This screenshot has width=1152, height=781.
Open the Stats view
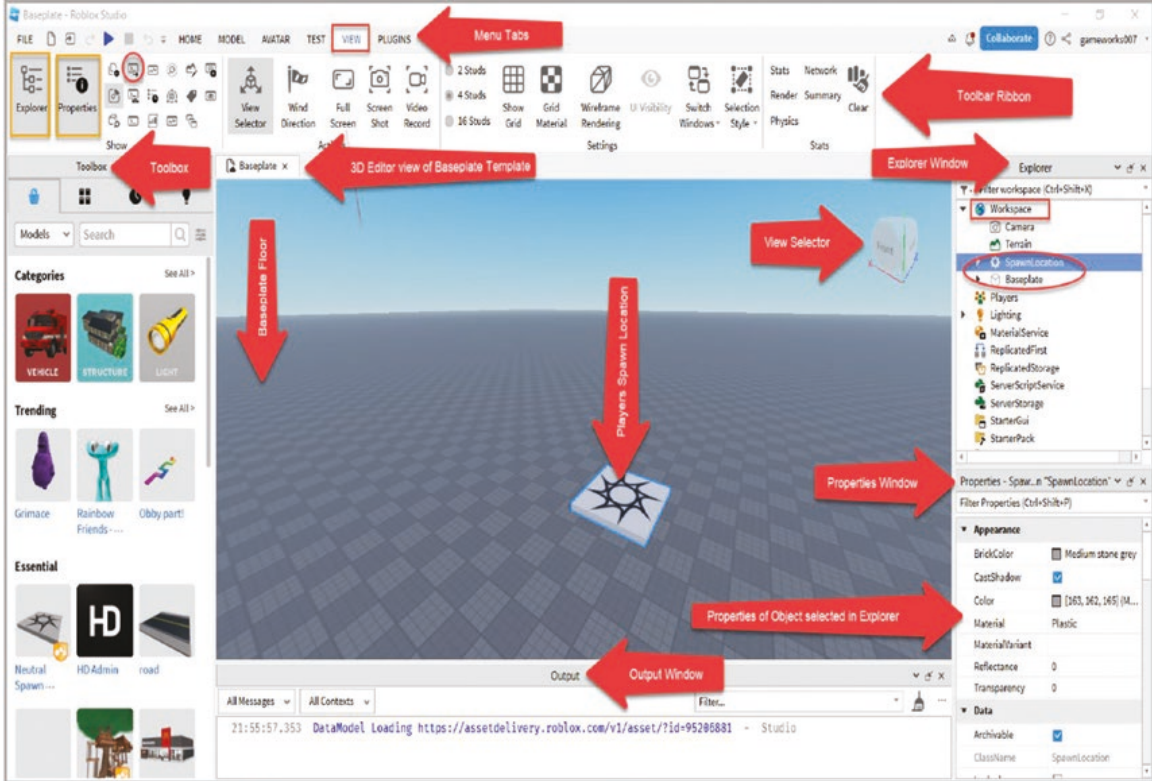[x=780, y=71]
